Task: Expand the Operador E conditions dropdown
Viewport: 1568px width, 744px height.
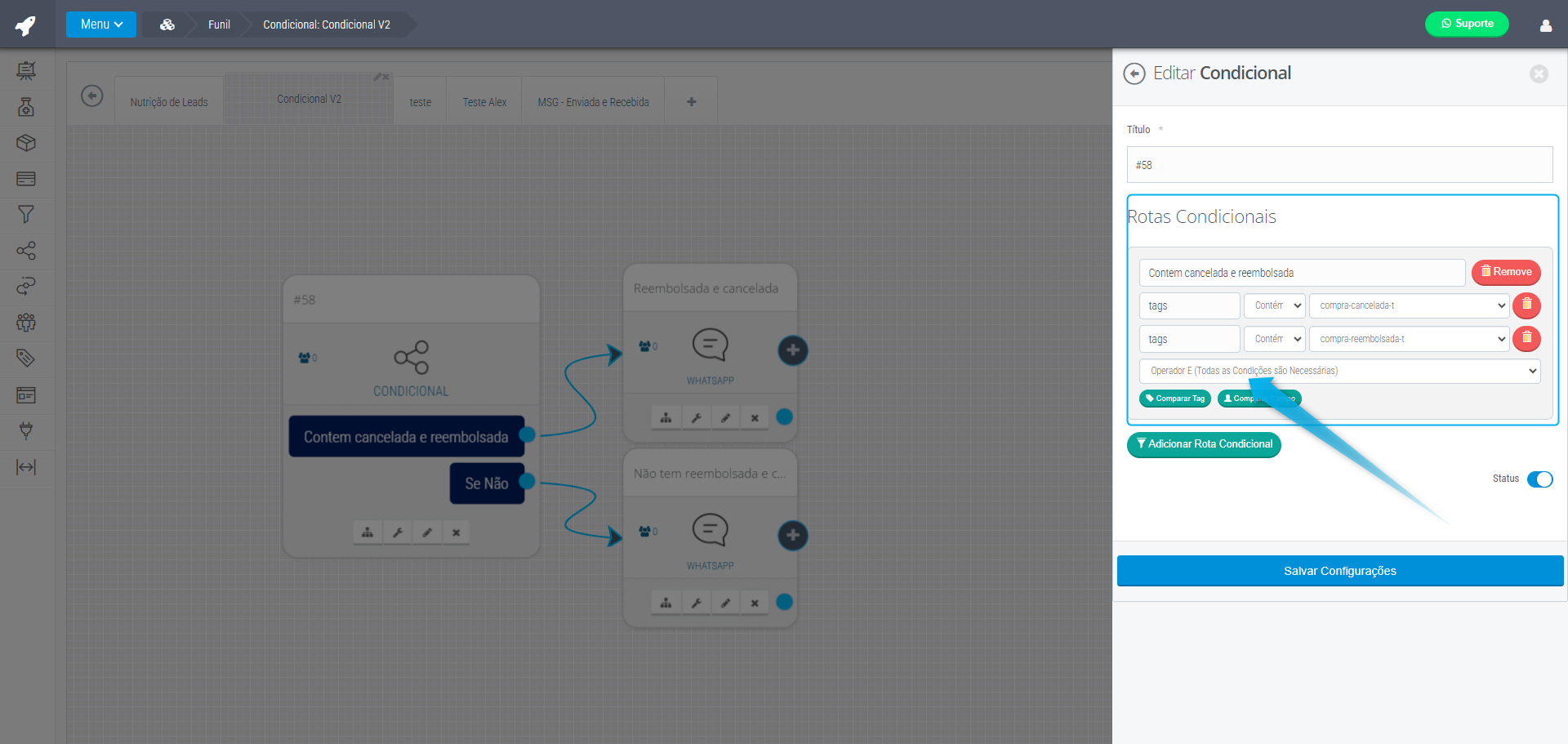Action: (x=1339, y=371)
